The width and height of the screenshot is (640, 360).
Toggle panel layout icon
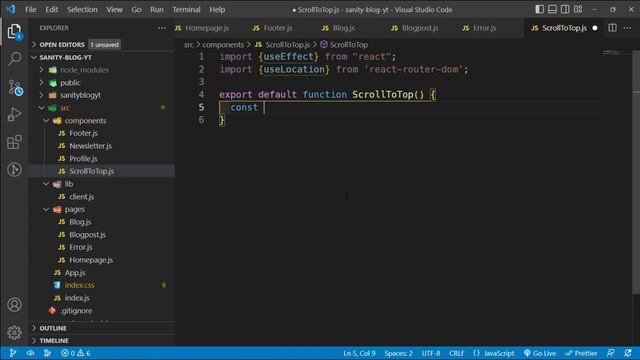coord(552,9)
